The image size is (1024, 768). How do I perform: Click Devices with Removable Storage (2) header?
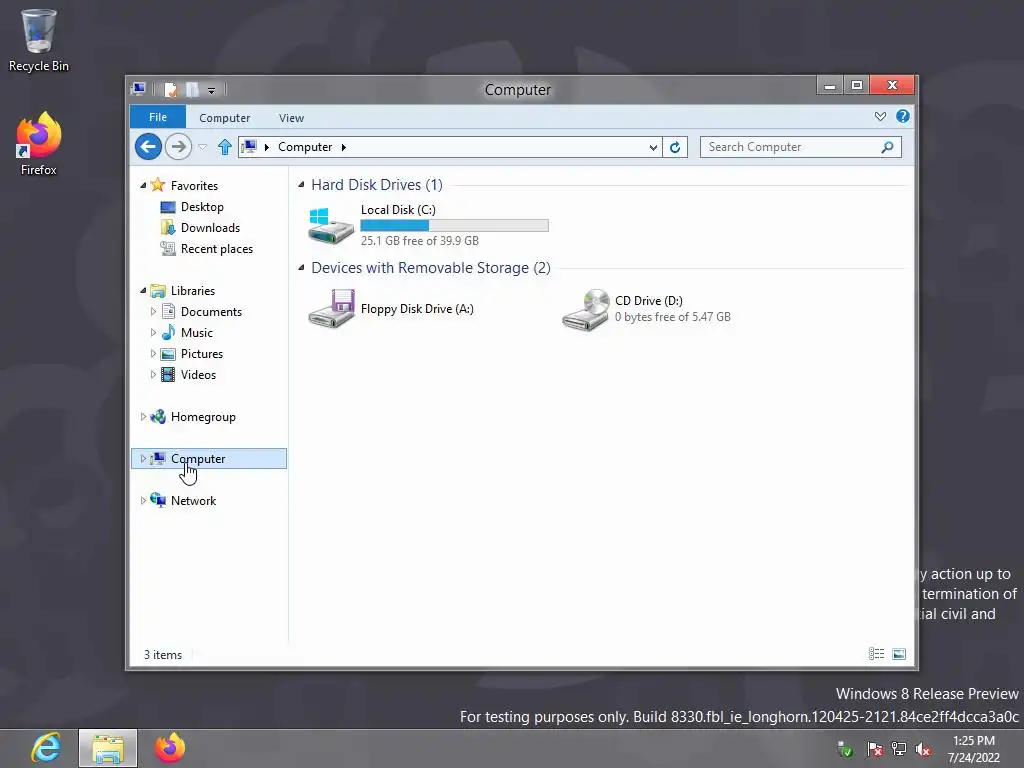click(431, 268)
